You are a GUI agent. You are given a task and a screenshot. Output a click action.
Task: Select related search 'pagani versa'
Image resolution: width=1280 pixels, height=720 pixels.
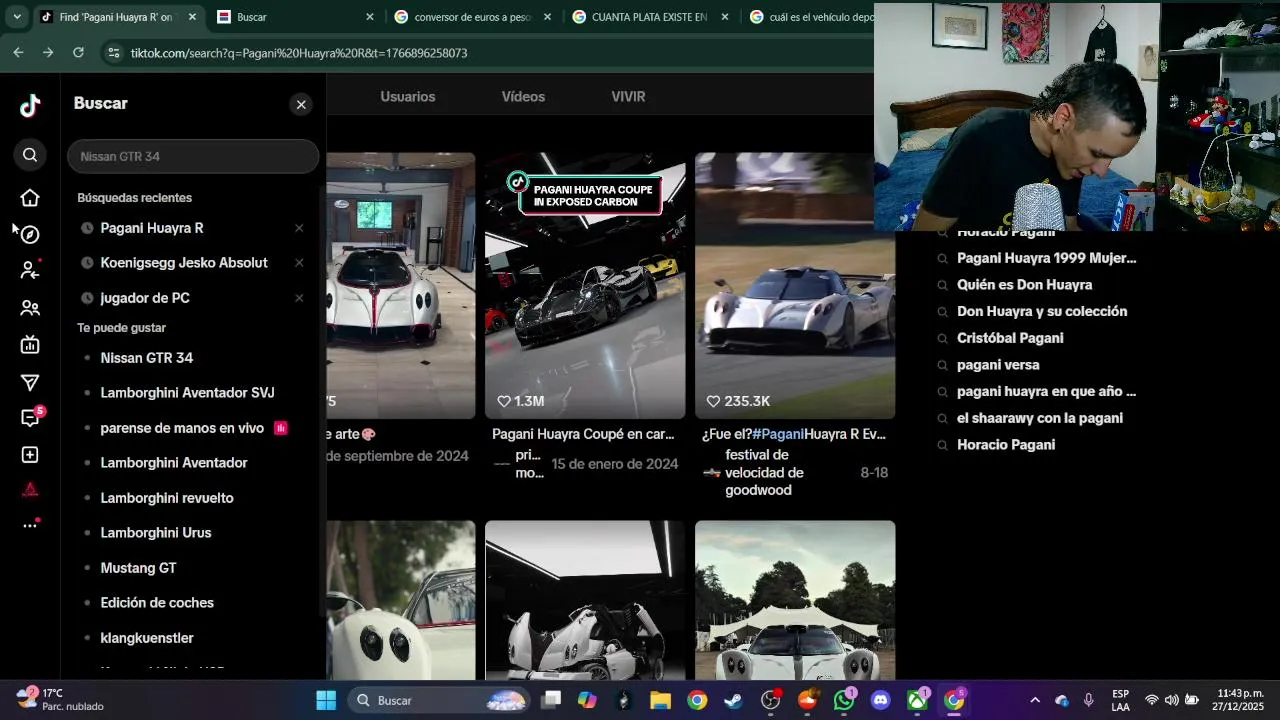pos(998,365)
